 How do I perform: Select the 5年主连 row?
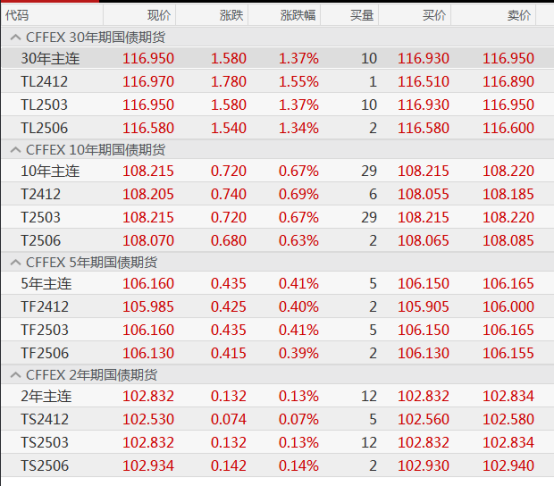(x=277, y=283)
